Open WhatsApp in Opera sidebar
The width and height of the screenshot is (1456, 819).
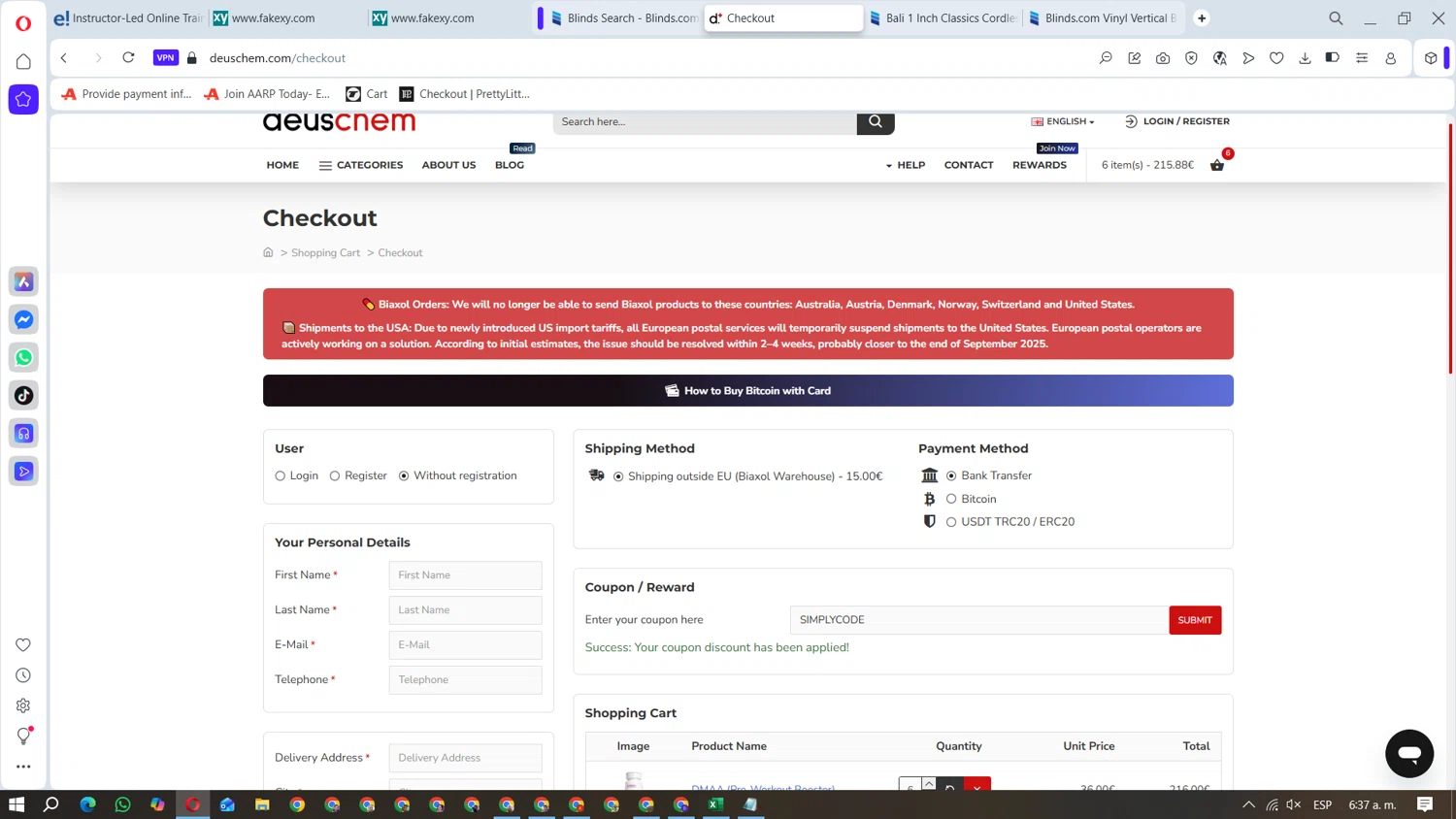tap(23, 357)
